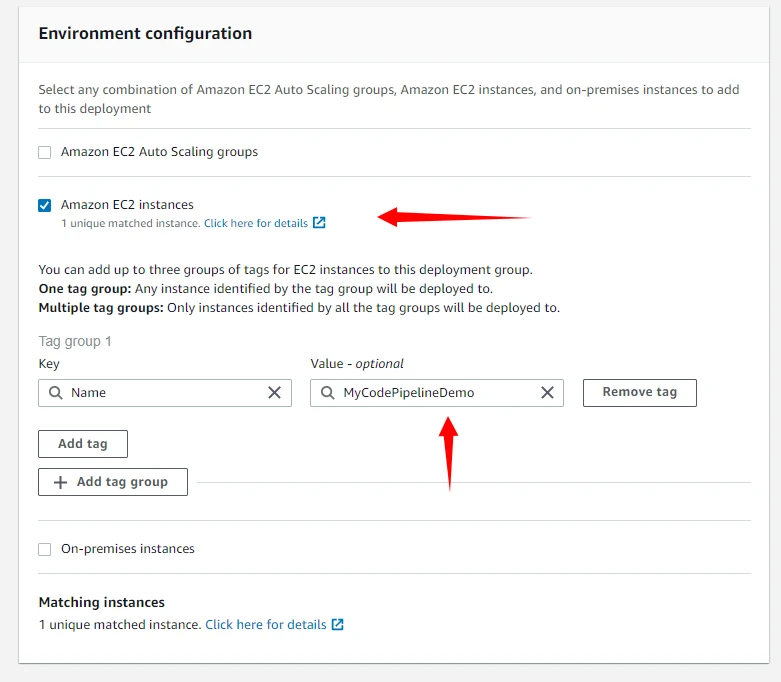Uncheck the Amazon EC2 instances checkbox

pyautogui.click(x=44, y=205)
